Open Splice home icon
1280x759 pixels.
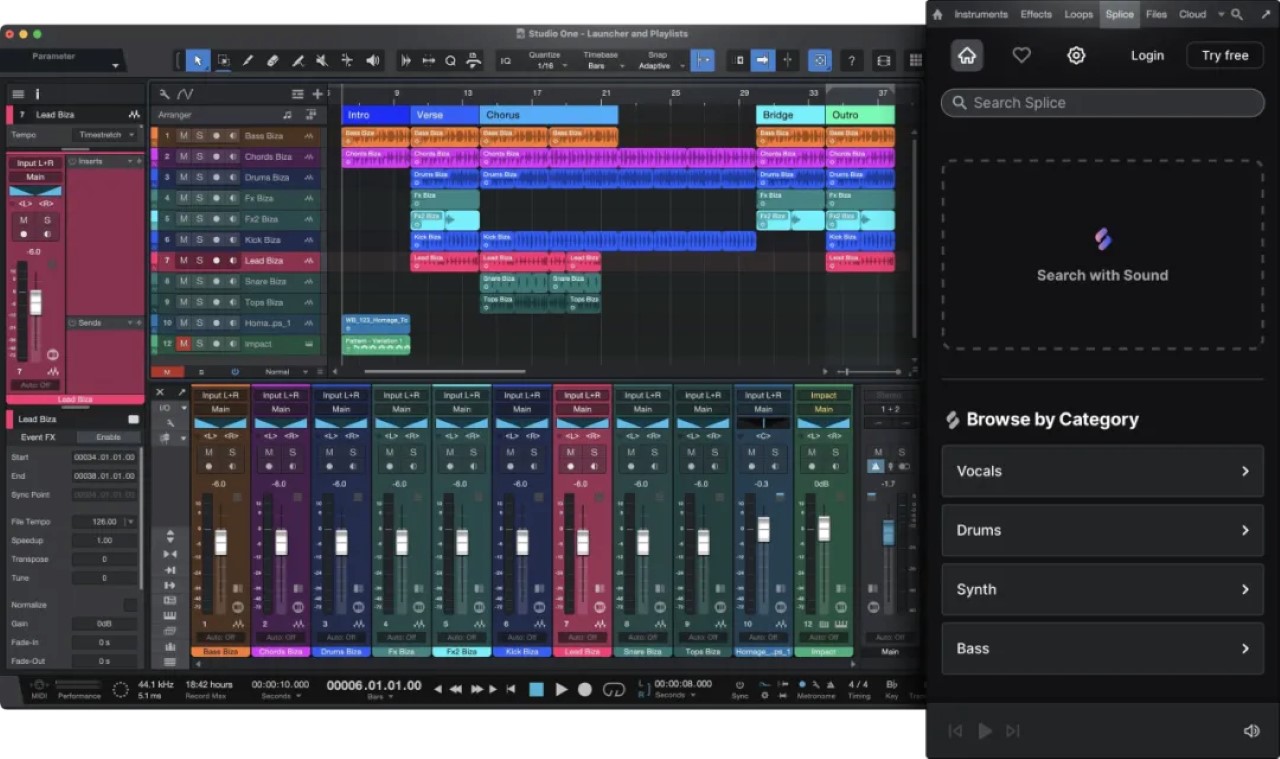point(967,55)
